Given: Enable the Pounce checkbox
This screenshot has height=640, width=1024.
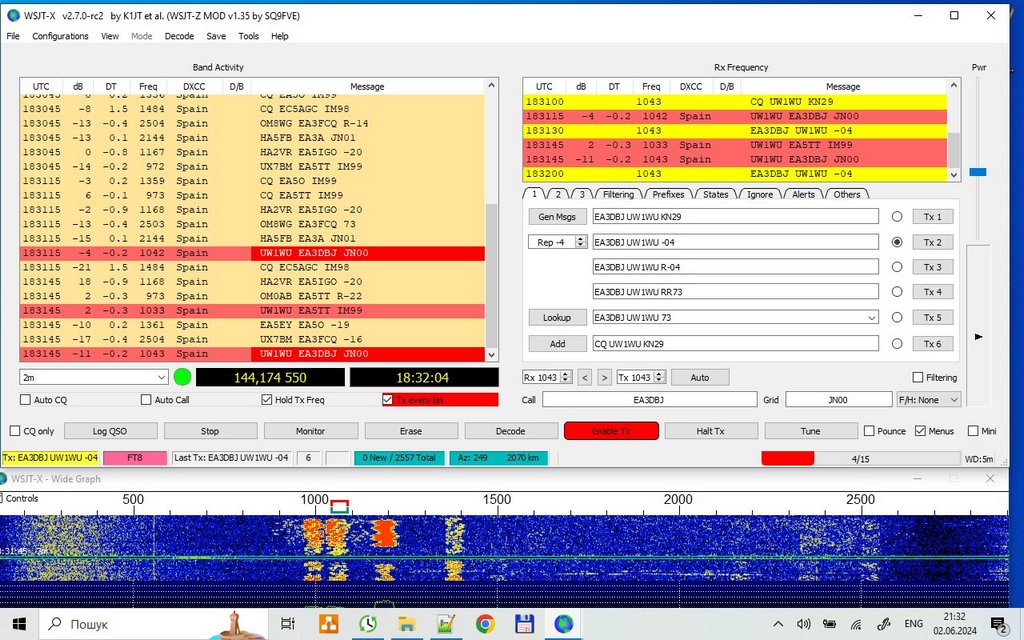Looking at the screenshot, I should coord(869,431).
